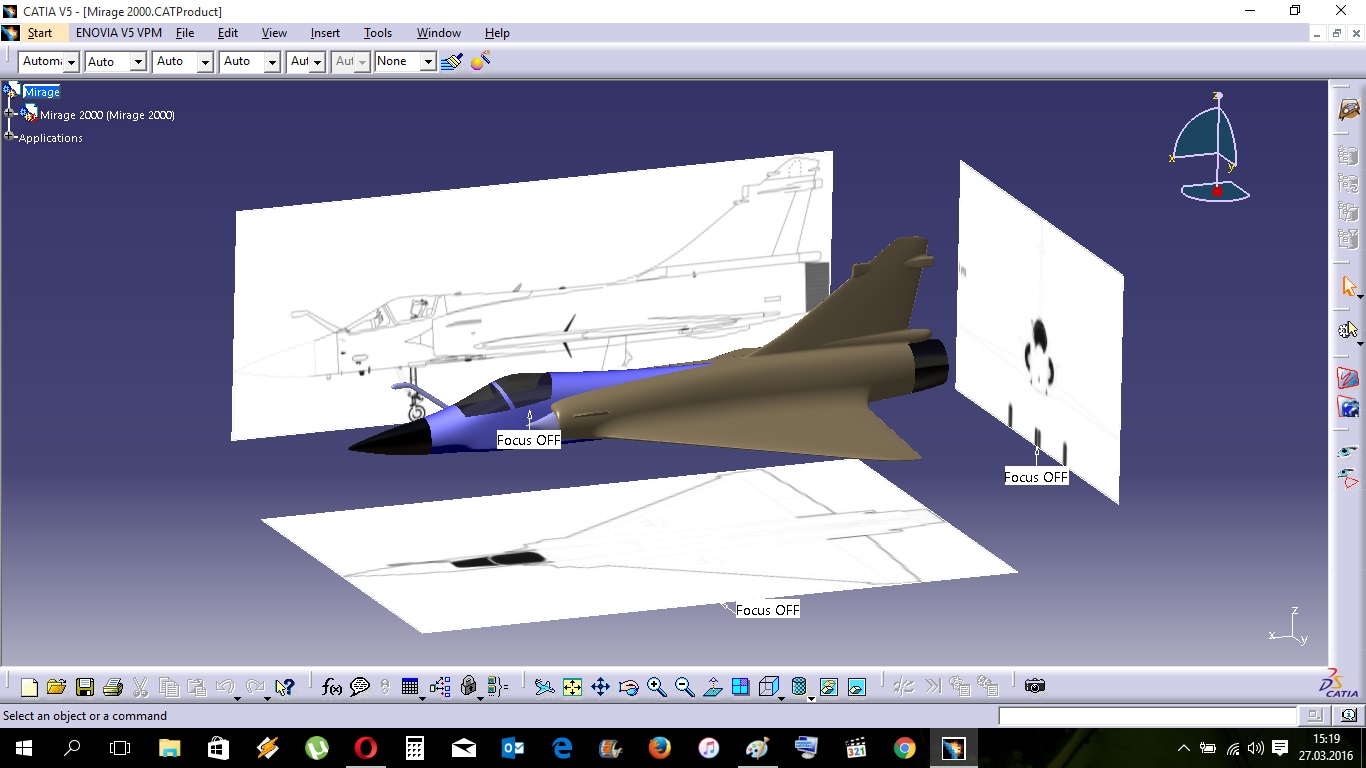Viewport: 1366px width, 768px height.
Task: Open the Insert menu
Action: click(x=325, y=33)
